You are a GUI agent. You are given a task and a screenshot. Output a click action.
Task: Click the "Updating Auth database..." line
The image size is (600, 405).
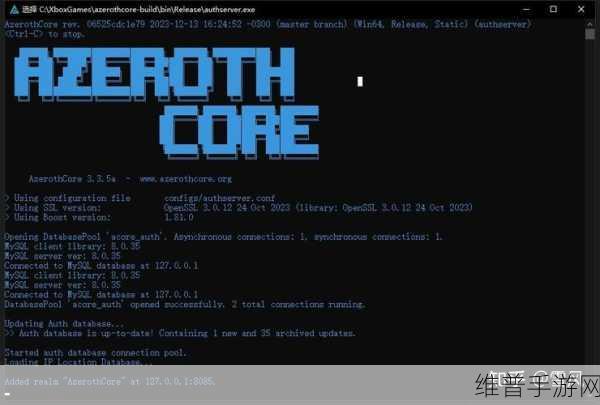click(x=64, y=323)
